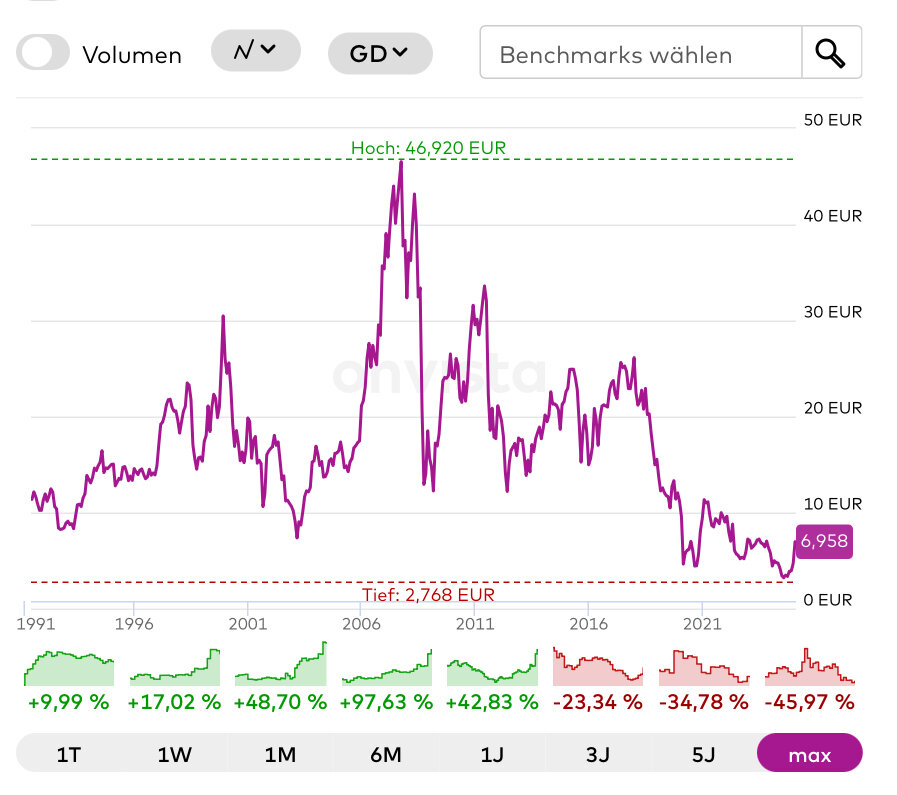
Task: Select the 1T time range tab
Action: click(69, 754)
